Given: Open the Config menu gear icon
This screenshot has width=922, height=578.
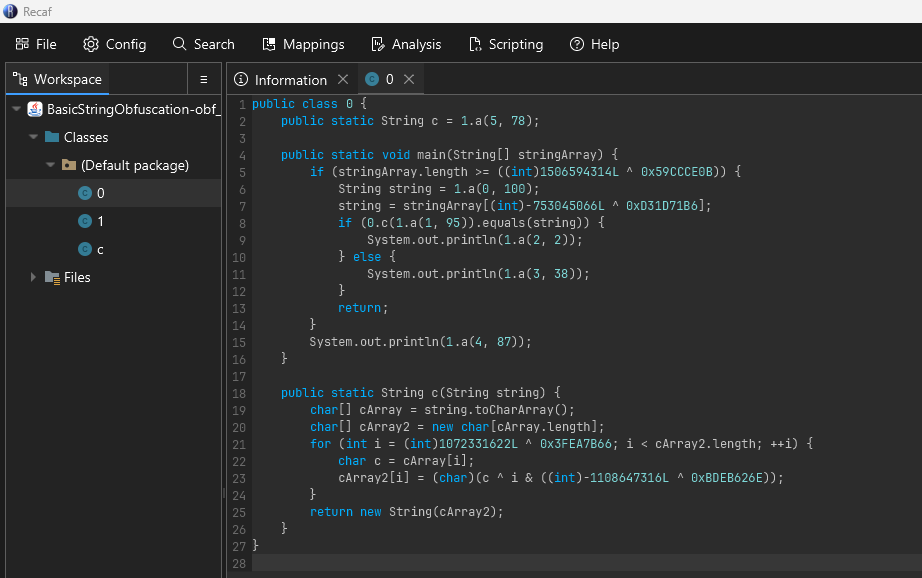Looking at the screenshot, I should coord(91,44).
